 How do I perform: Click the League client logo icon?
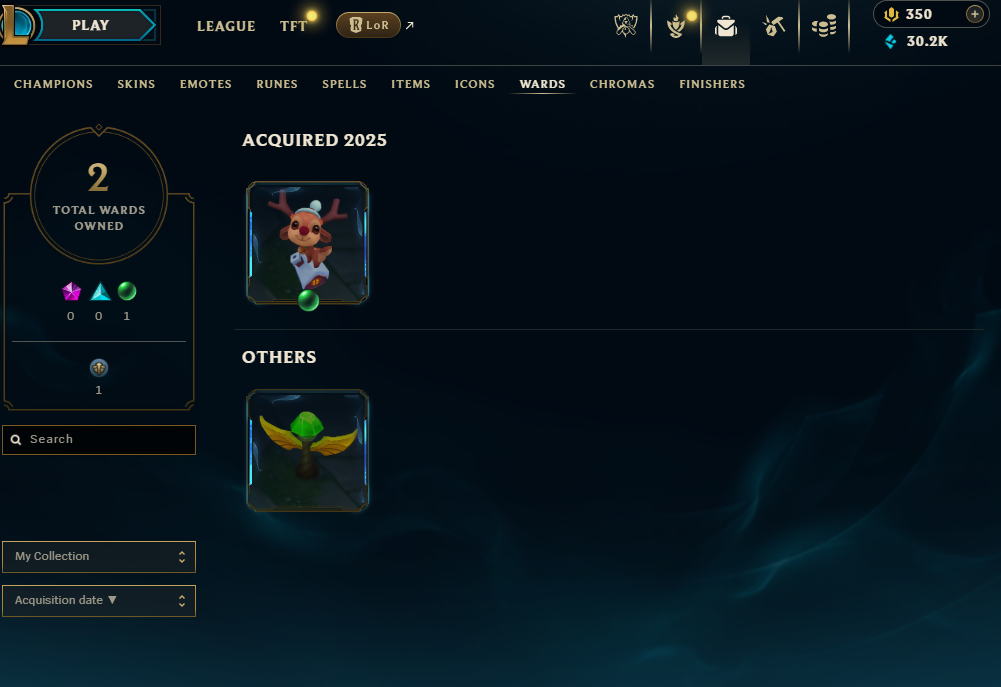click(15, 24)
